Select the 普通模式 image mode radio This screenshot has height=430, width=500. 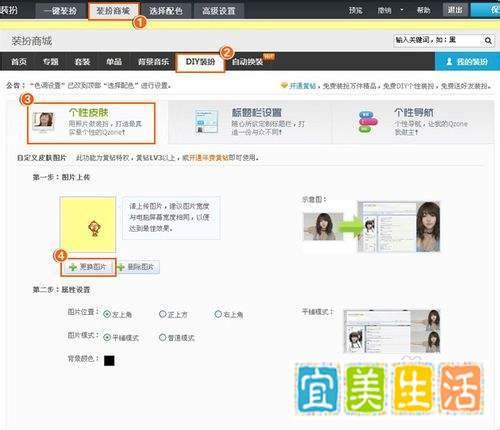162,337
